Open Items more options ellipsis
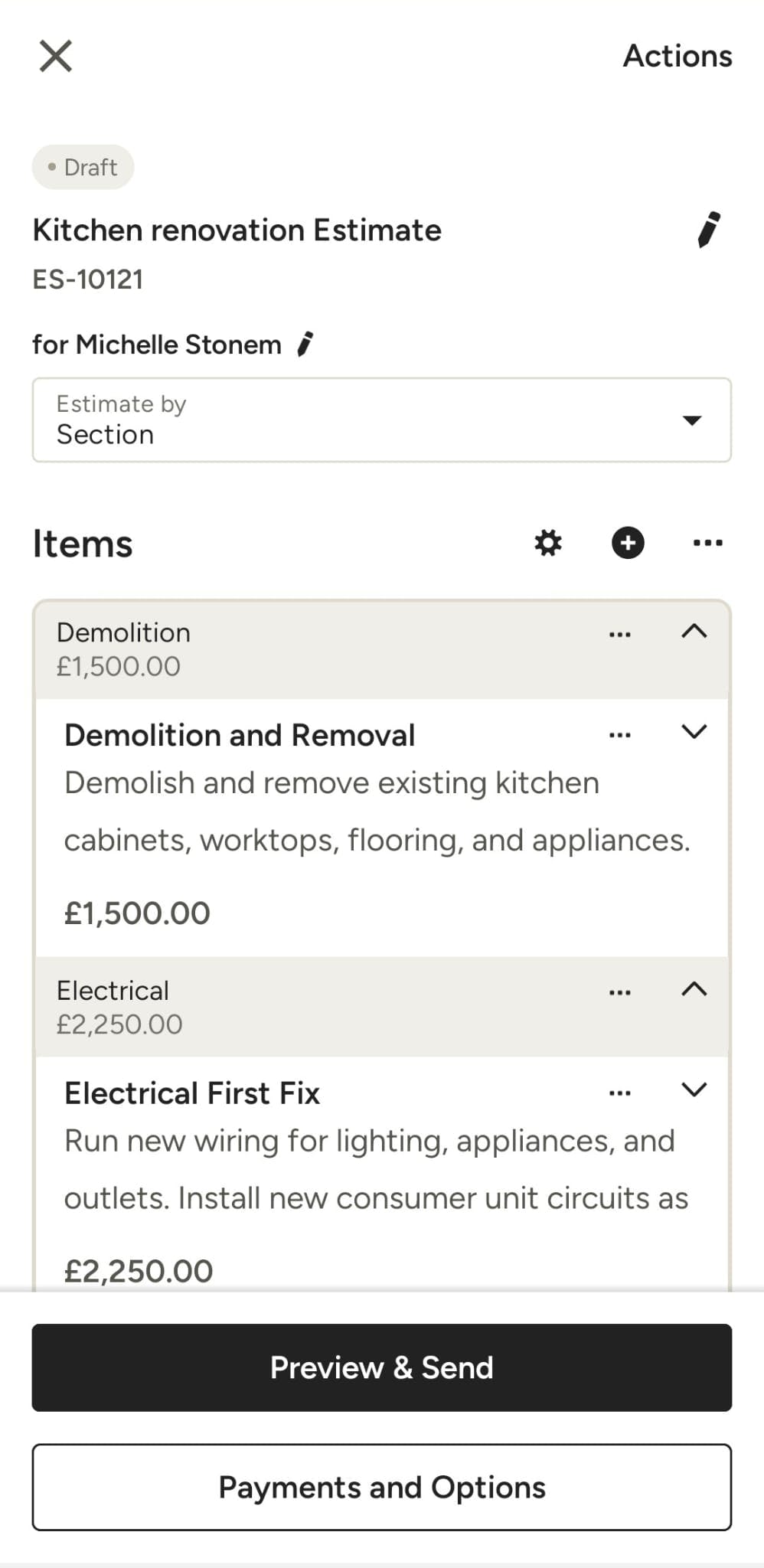764x1568 pixels. 707,543
